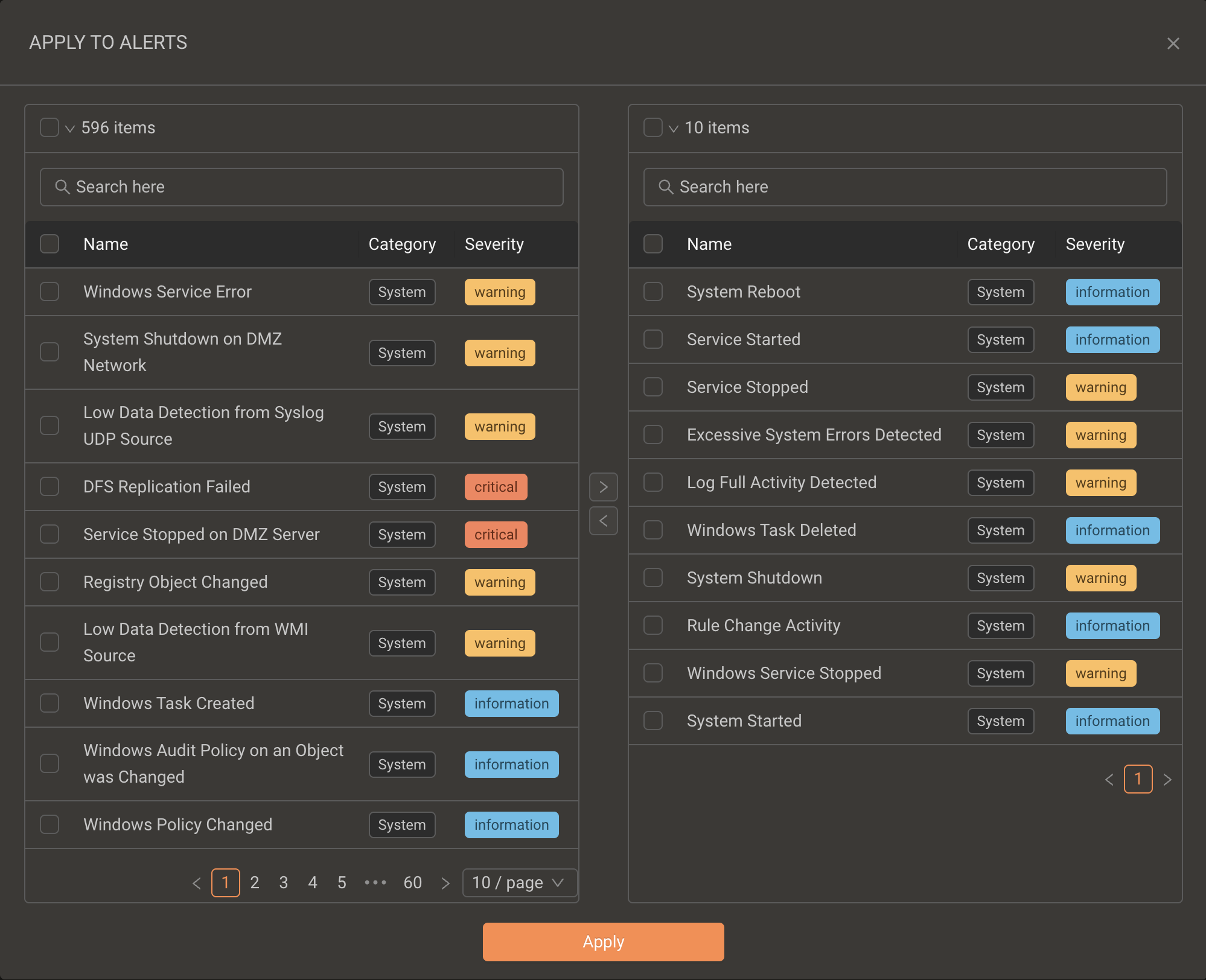Select page 1 in left pagination
The image size is (1206, 980).
coord(226,883)
